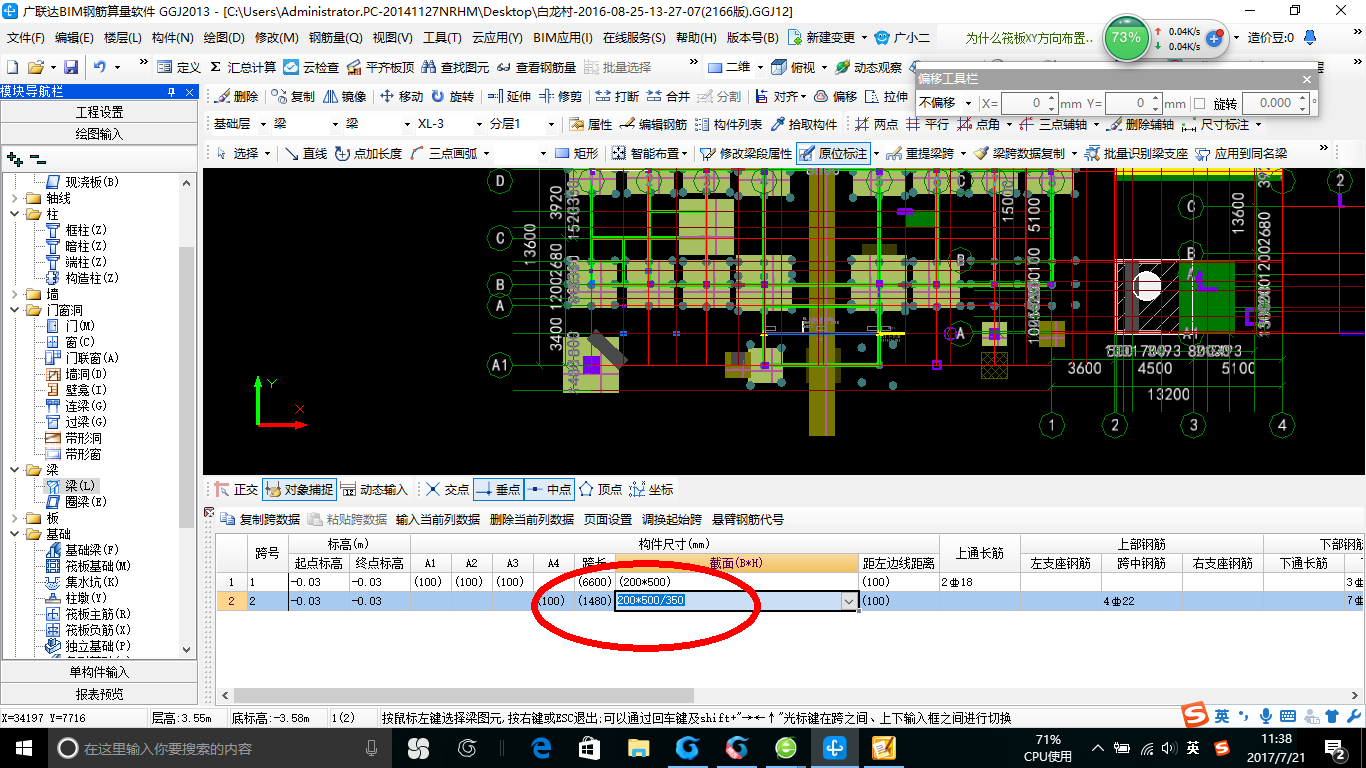Click 修改梁段属性 modify beam segment
1366x768 pixels.
click(747, 154)
